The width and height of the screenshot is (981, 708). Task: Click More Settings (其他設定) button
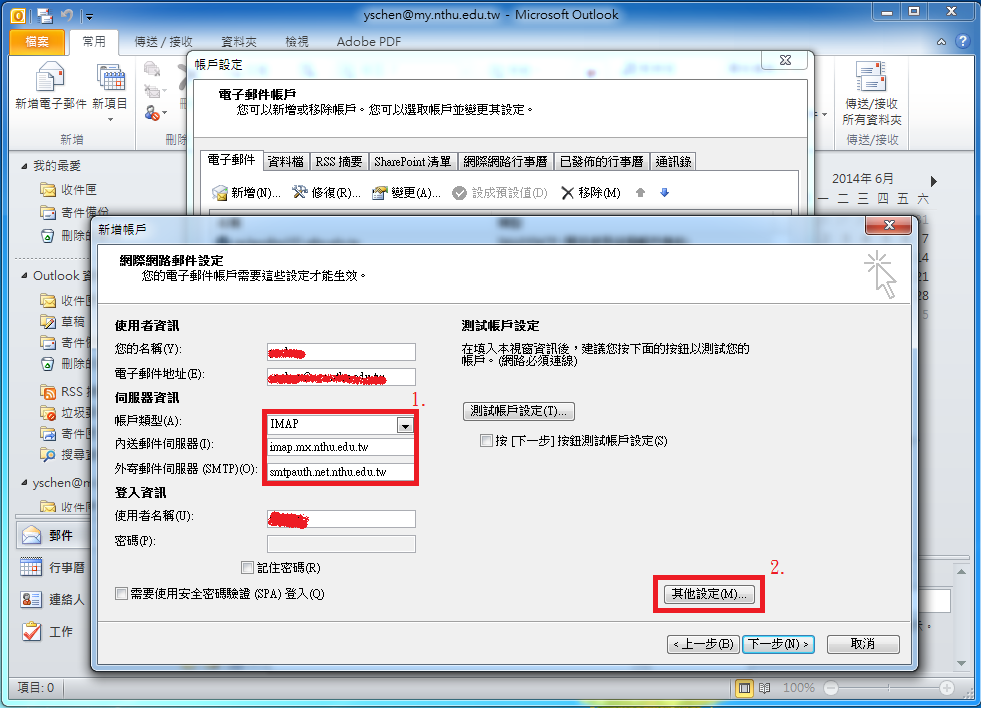pyautogui.click(x=709, y=594)
